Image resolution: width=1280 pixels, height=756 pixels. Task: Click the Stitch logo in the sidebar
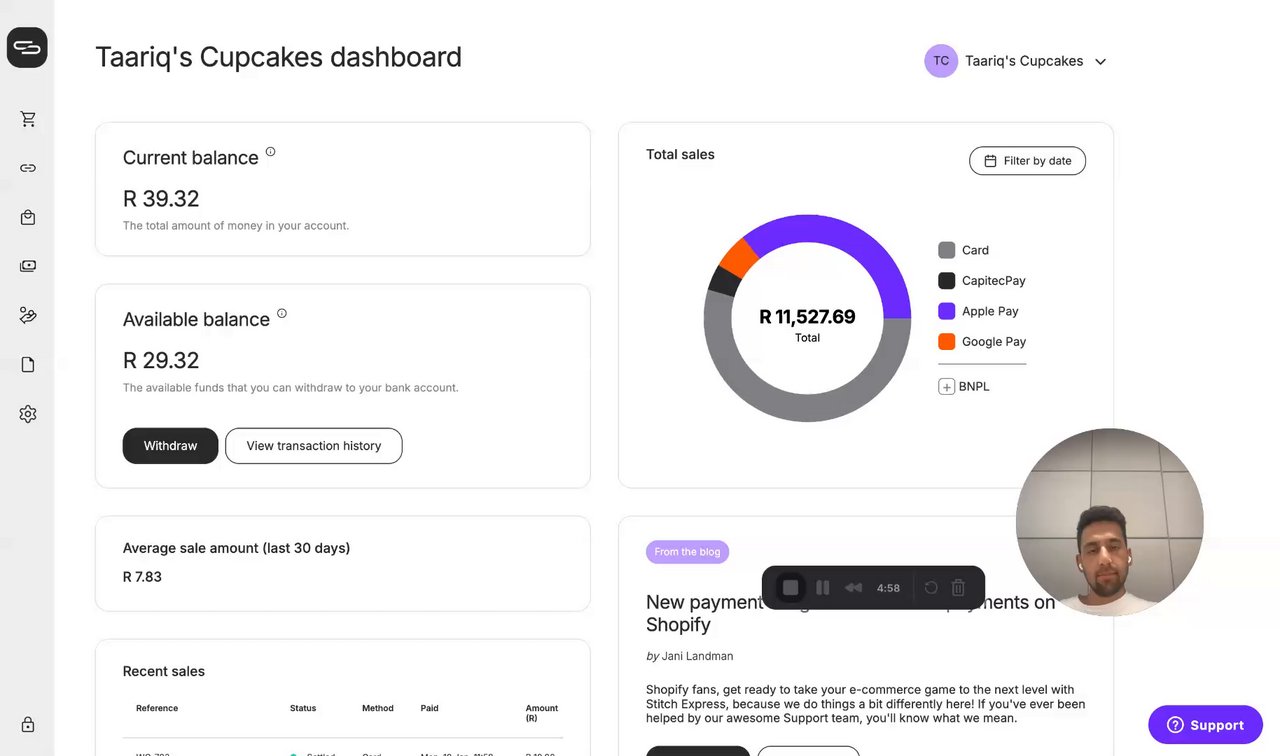click(27, 47)
